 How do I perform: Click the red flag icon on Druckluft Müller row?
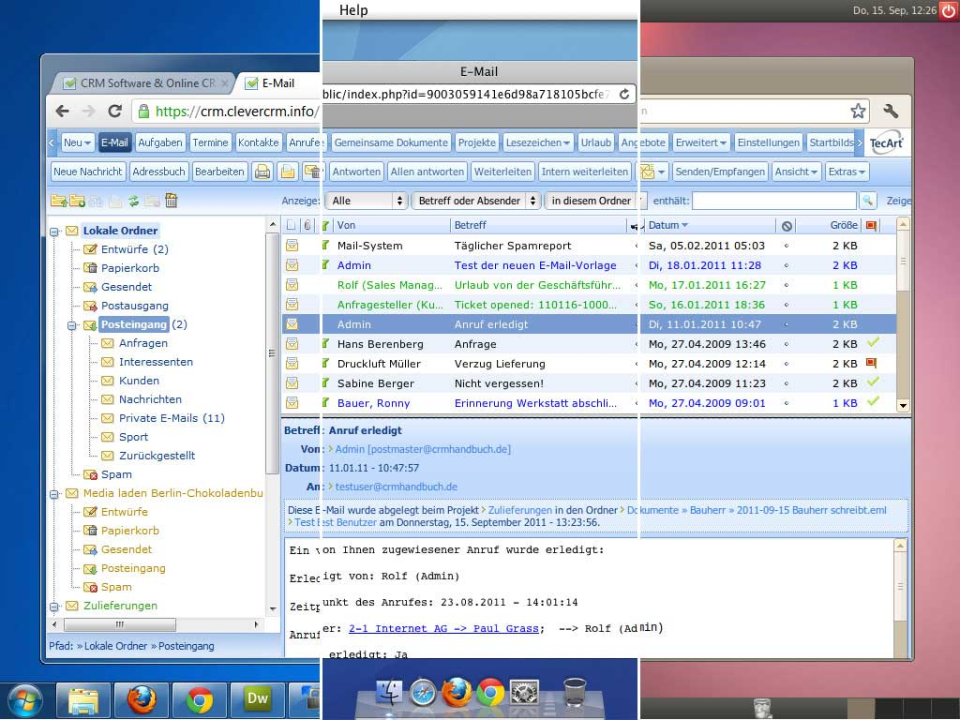(x=871, y=364)
